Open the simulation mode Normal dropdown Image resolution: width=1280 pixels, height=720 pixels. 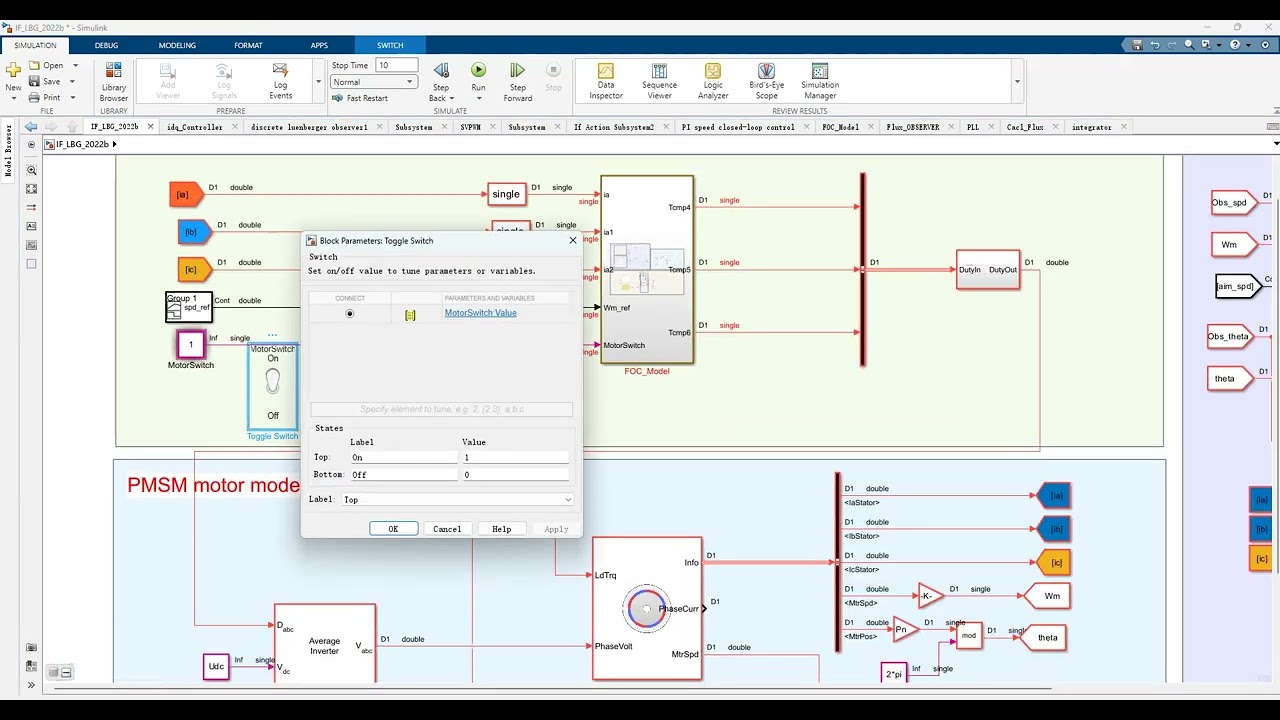[374, 82]
